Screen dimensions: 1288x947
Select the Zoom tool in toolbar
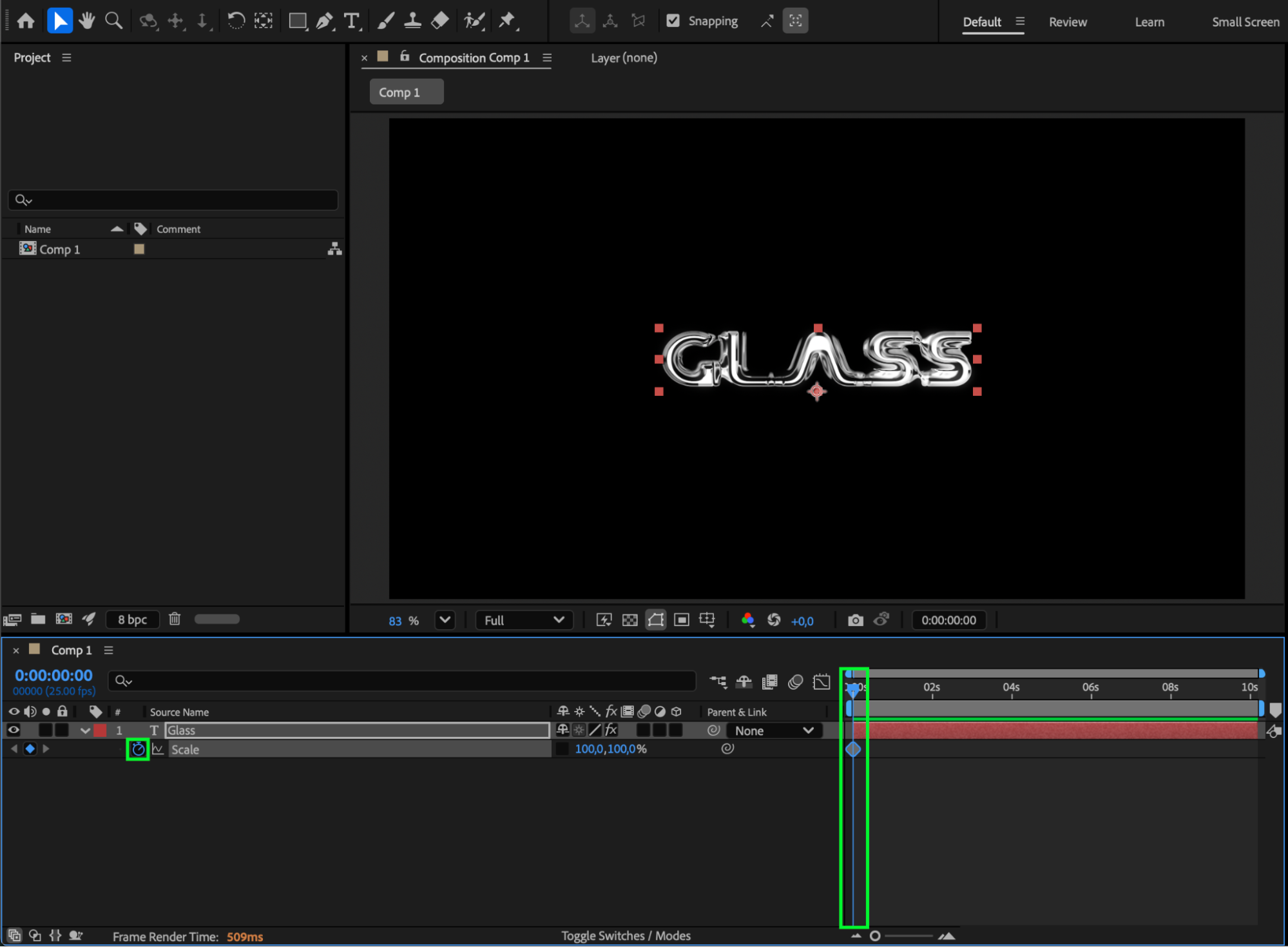(113, 21)
